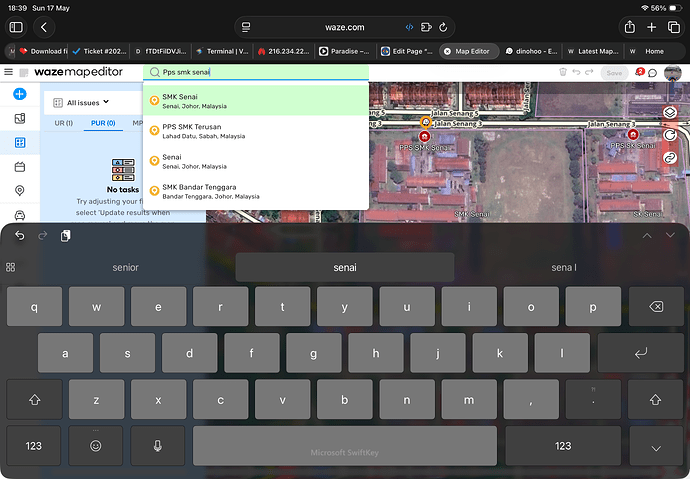Switch to the Ticket #202 browser tab
The width and height of the screenshot is (690, 479).
click(99, 51)
